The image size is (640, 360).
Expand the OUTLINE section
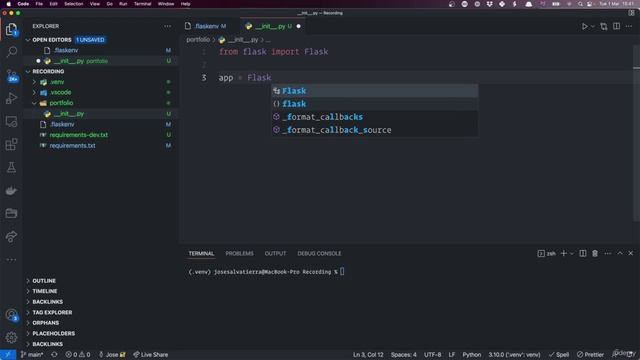[x=44, y=281]
